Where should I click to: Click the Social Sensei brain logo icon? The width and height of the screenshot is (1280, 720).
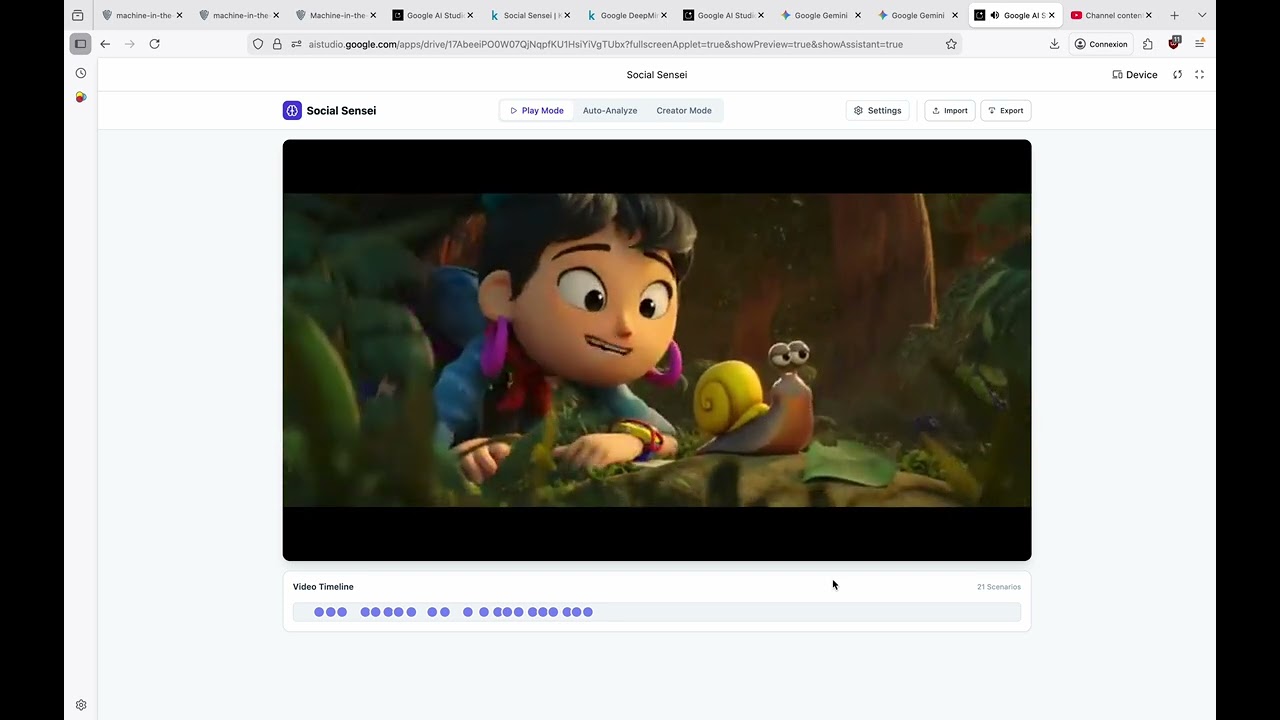pos(292,111)
